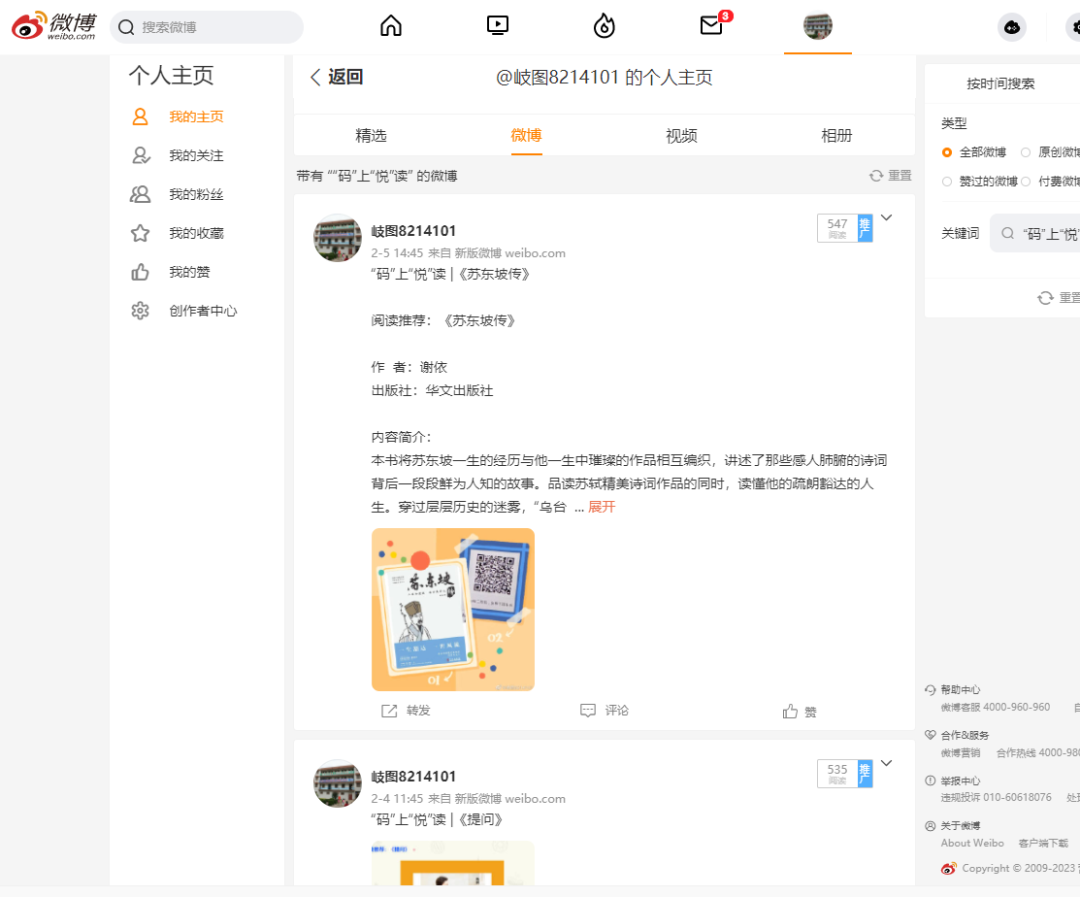
Task: Click the Weibo logo
Action: pyautogui.click(x=54, y=26)
